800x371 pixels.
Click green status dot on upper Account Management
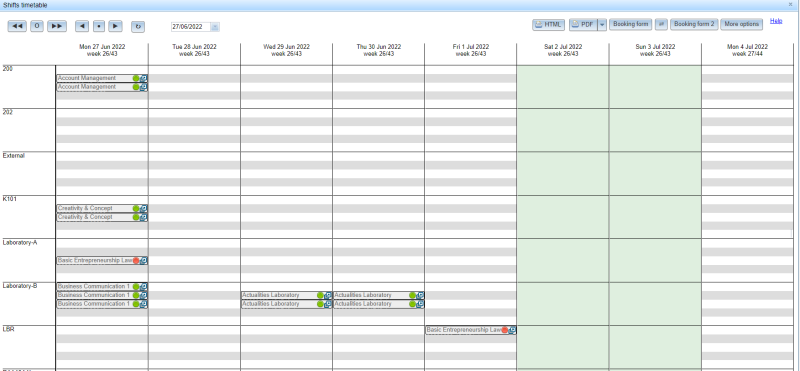click(136, 79)
